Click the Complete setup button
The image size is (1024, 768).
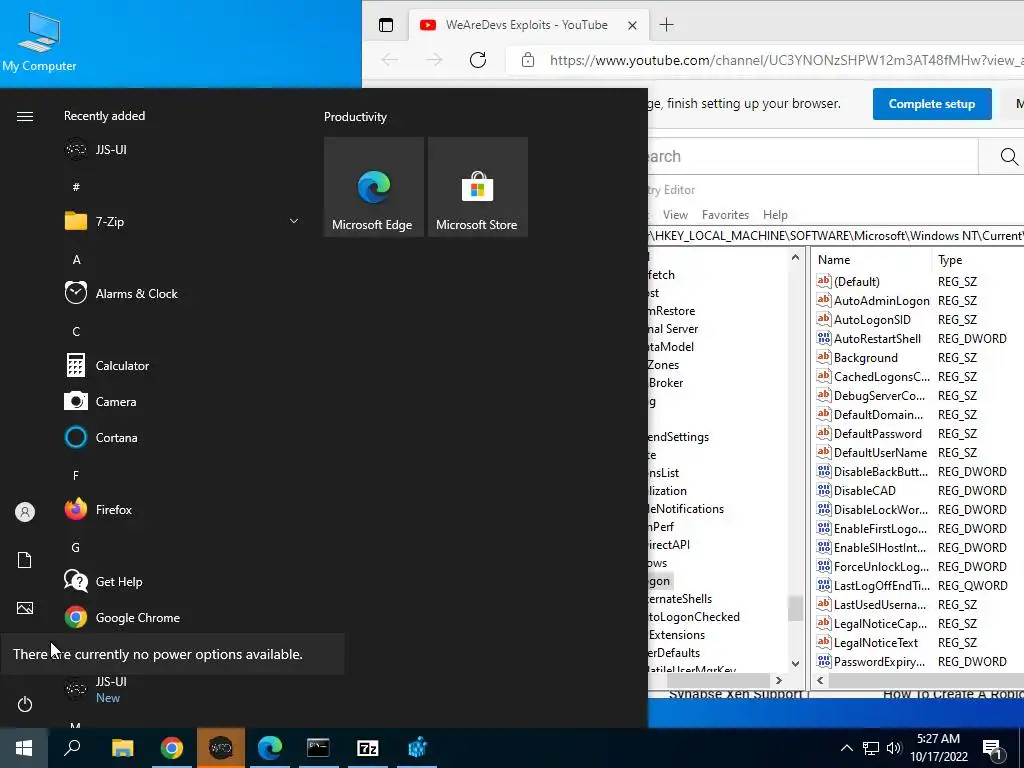pos(932,104)
